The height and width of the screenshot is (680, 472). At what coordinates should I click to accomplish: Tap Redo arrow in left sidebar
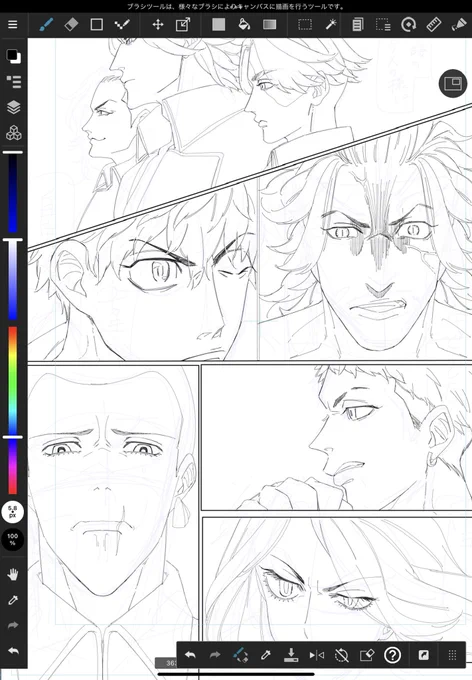click(13, 625)
